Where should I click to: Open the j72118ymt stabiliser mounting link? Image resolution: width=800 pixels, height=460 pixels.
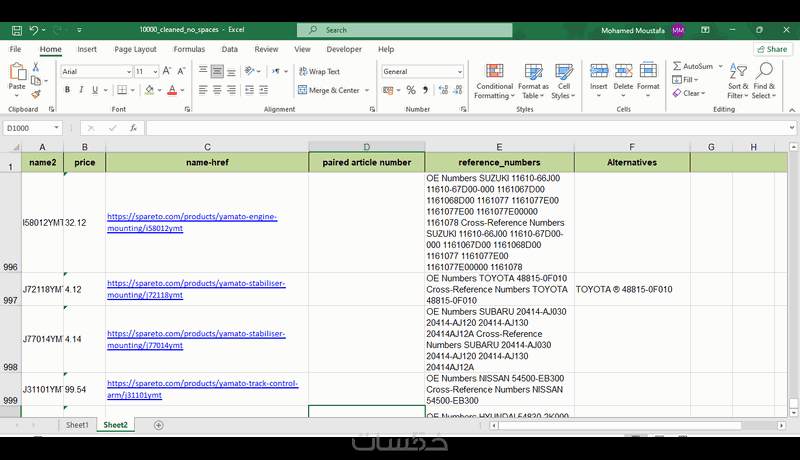196,289
